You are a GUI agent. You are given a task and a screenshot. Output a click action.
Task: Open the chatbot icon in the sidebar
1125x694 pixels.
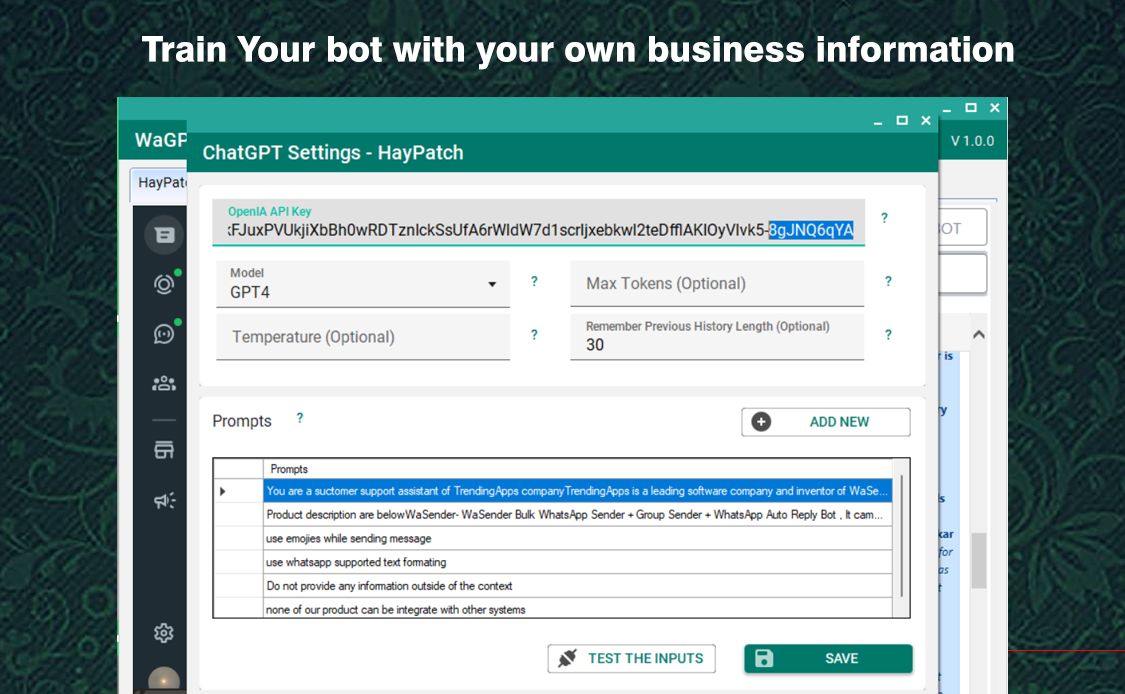click(164, 334)
